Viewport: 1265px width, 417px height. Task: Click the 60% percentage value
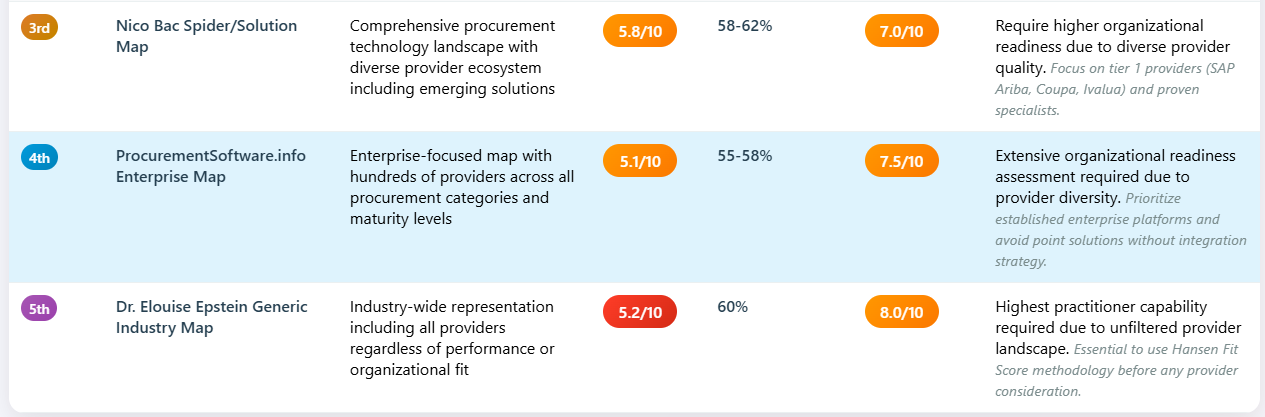pyautogui.click(x=732, y=307)
